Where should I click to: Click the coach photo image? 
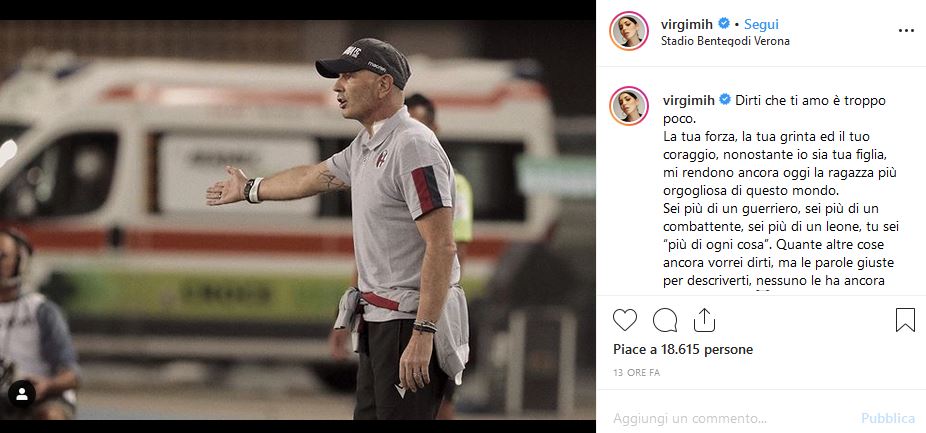[298, 220]
